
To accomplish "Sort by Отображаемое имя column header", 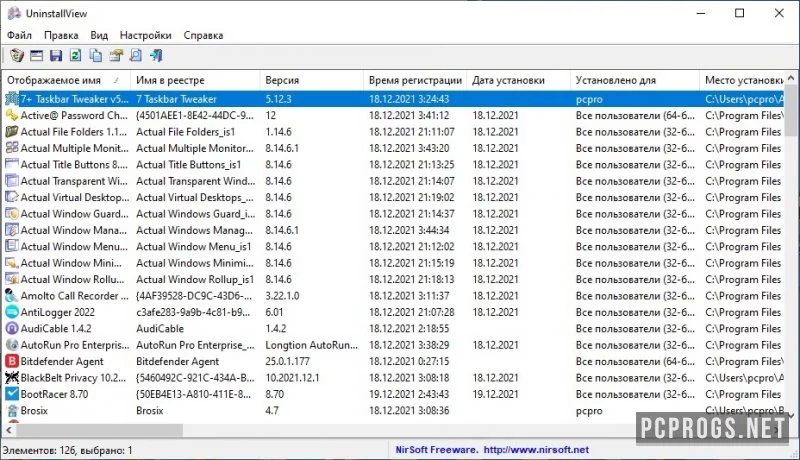I will pos(66,80).
